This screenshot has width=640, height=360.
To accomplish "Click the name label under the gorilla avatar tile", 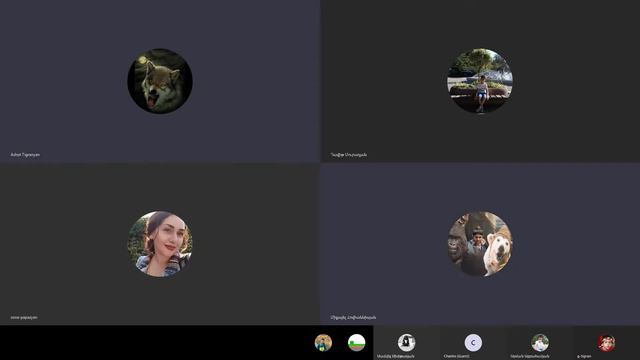I will point(353,317).
